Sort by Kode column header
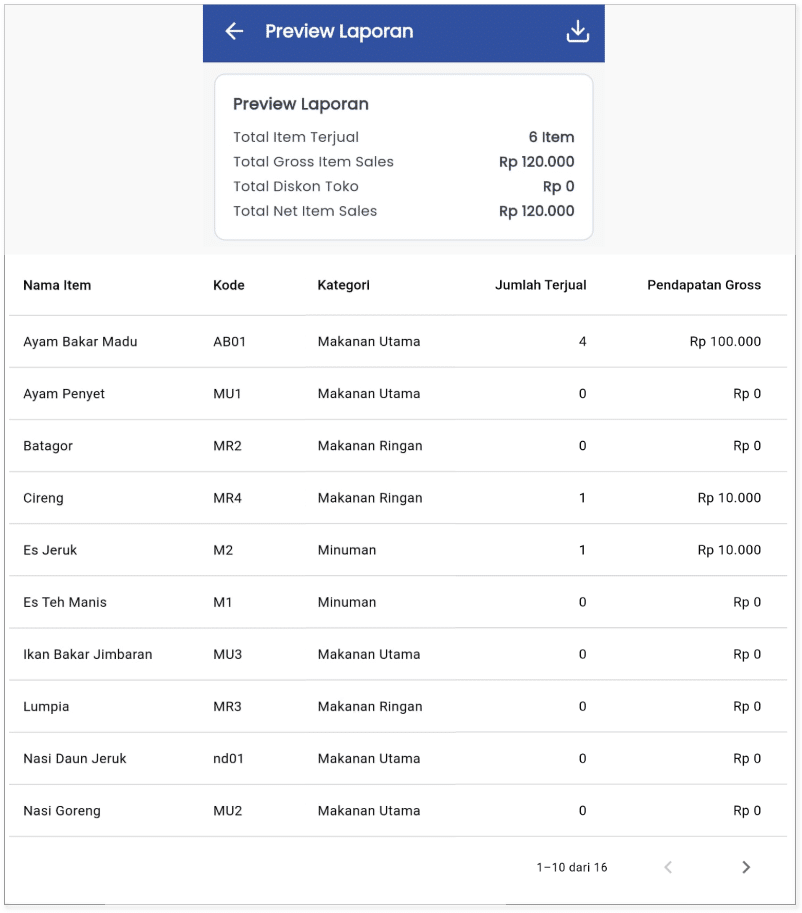 [228, 285]
